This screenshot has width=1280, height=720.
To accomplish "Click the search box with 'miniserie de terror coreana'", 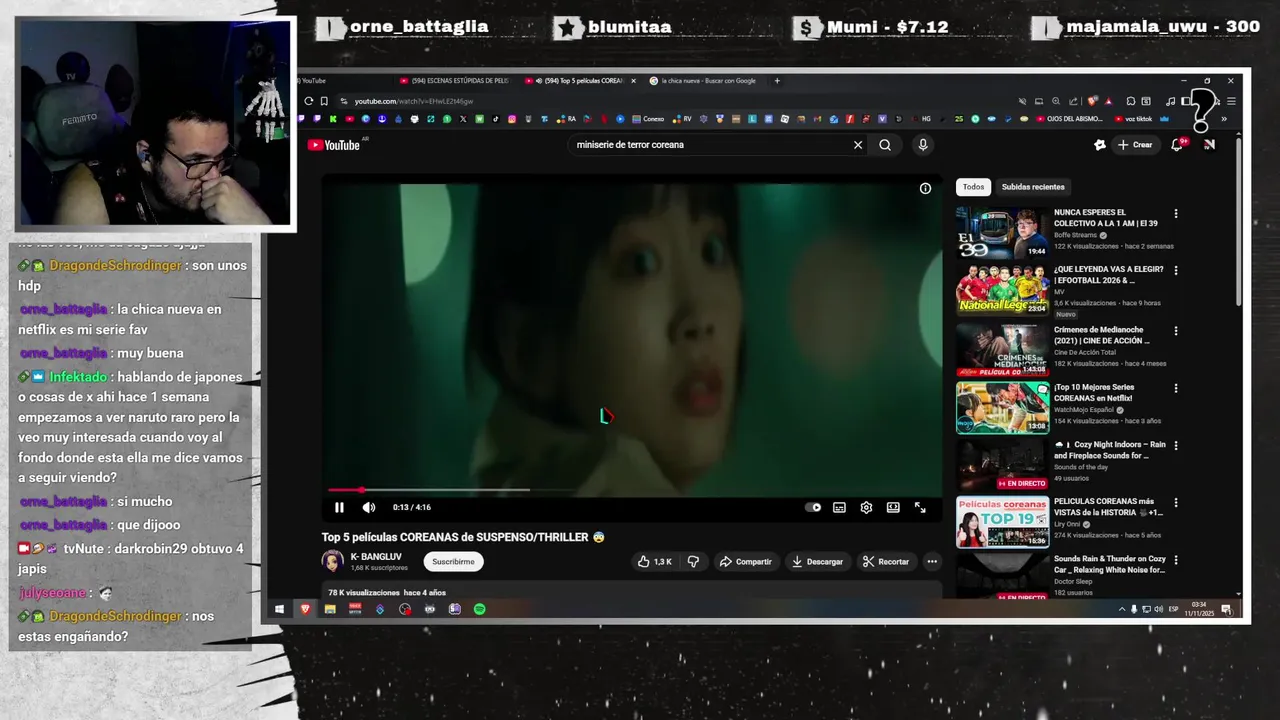I will point(710,145).
